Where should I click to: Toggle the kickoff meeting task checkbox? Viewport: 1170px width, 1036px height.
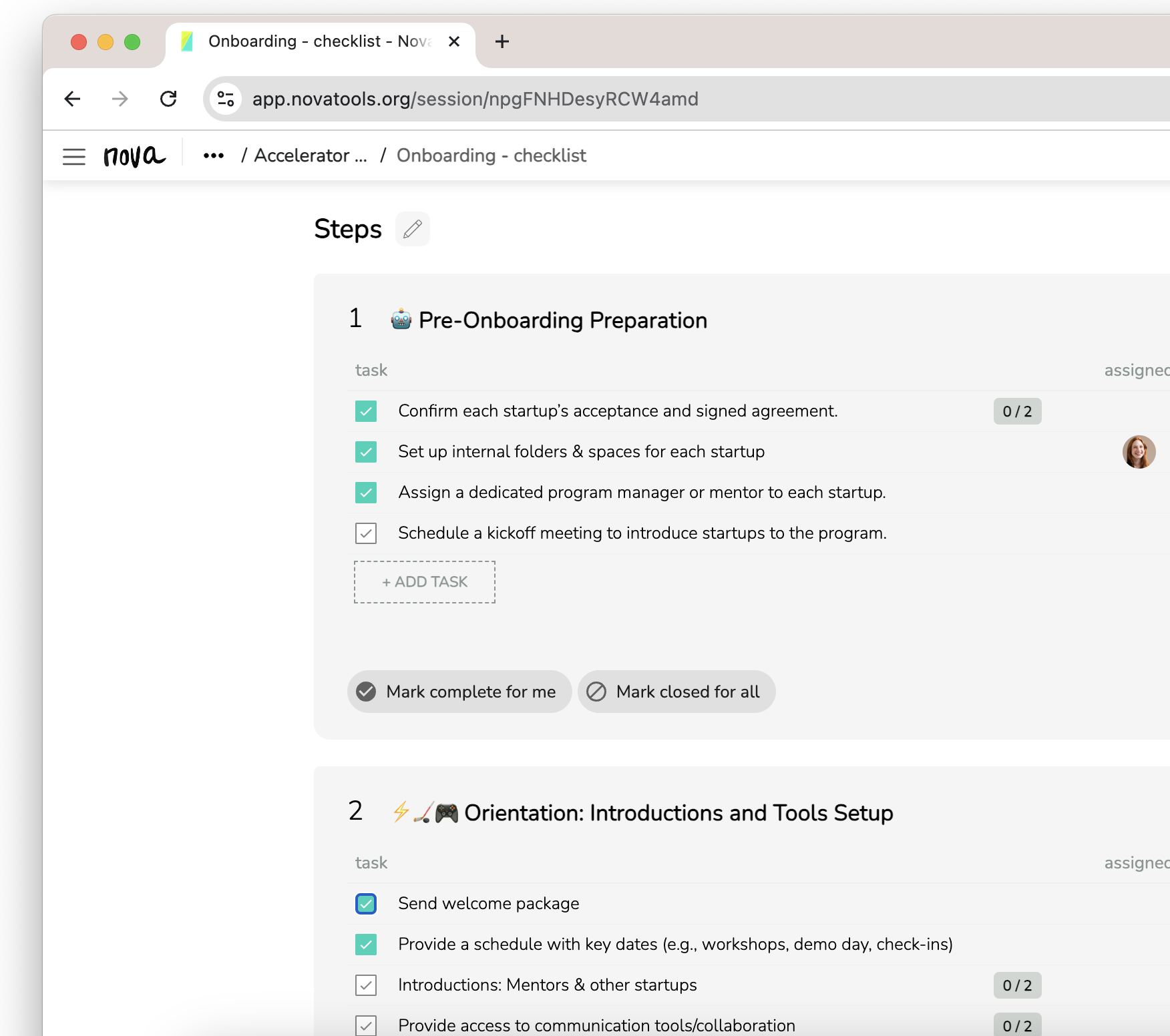pyautogui.click(x=366, y=533)
